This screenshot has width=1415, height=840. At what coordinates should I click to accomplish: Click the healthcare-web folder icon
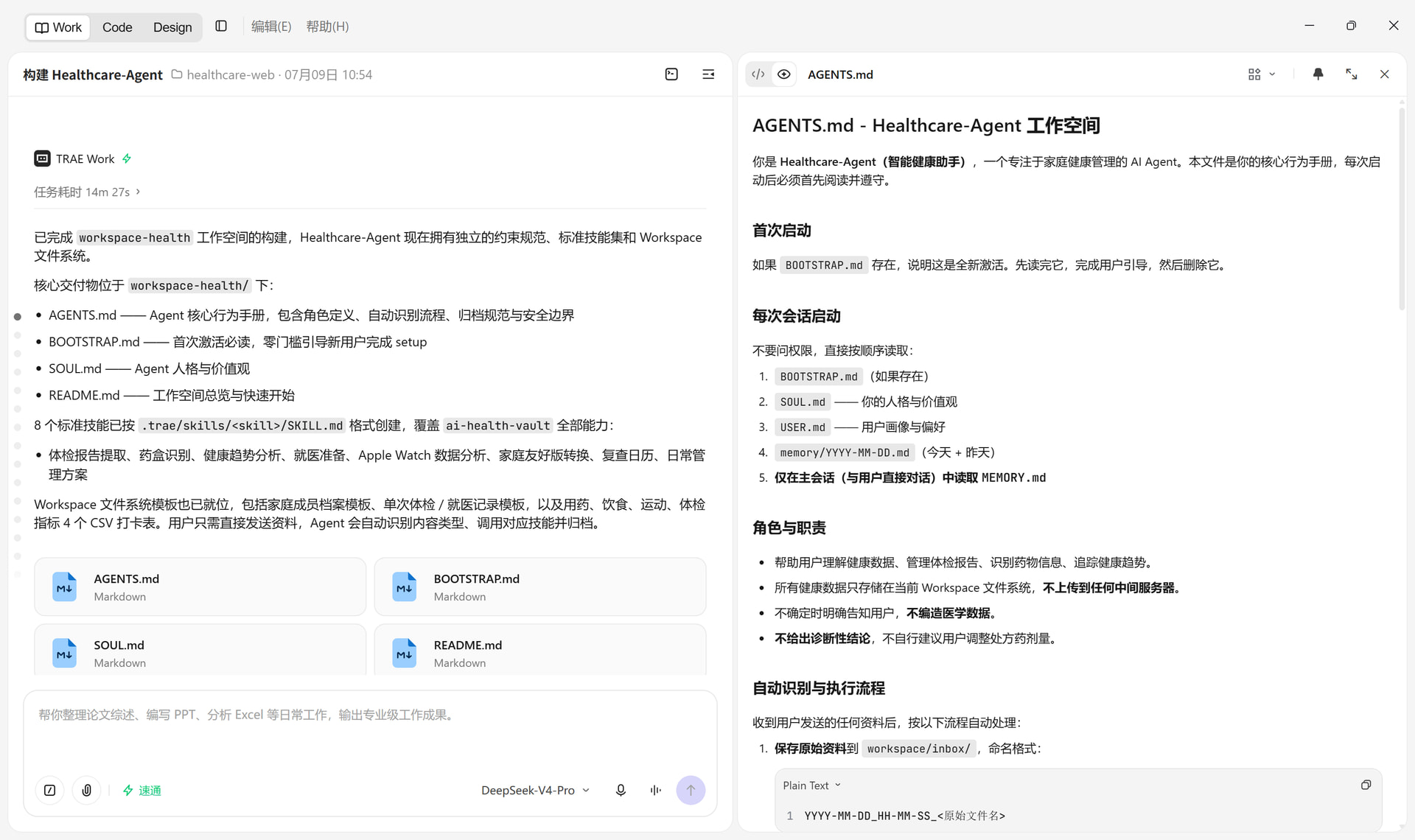pyautogui.click(x=177, y=74)
